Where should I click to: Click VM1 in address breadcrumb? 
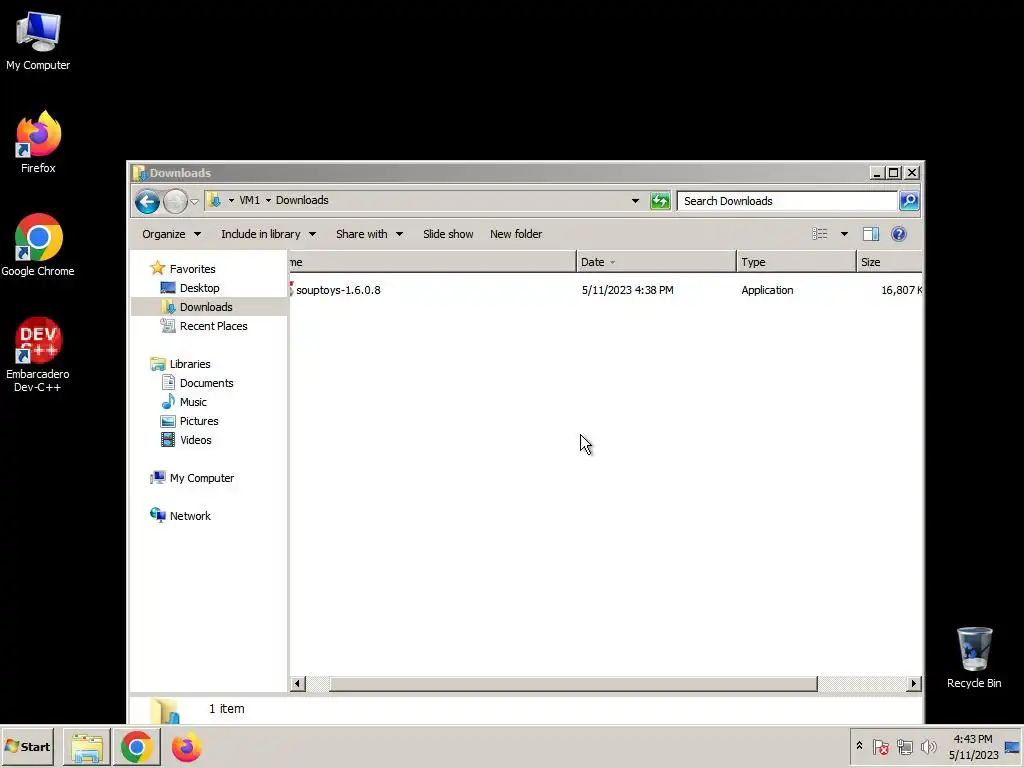click(249, 200)
